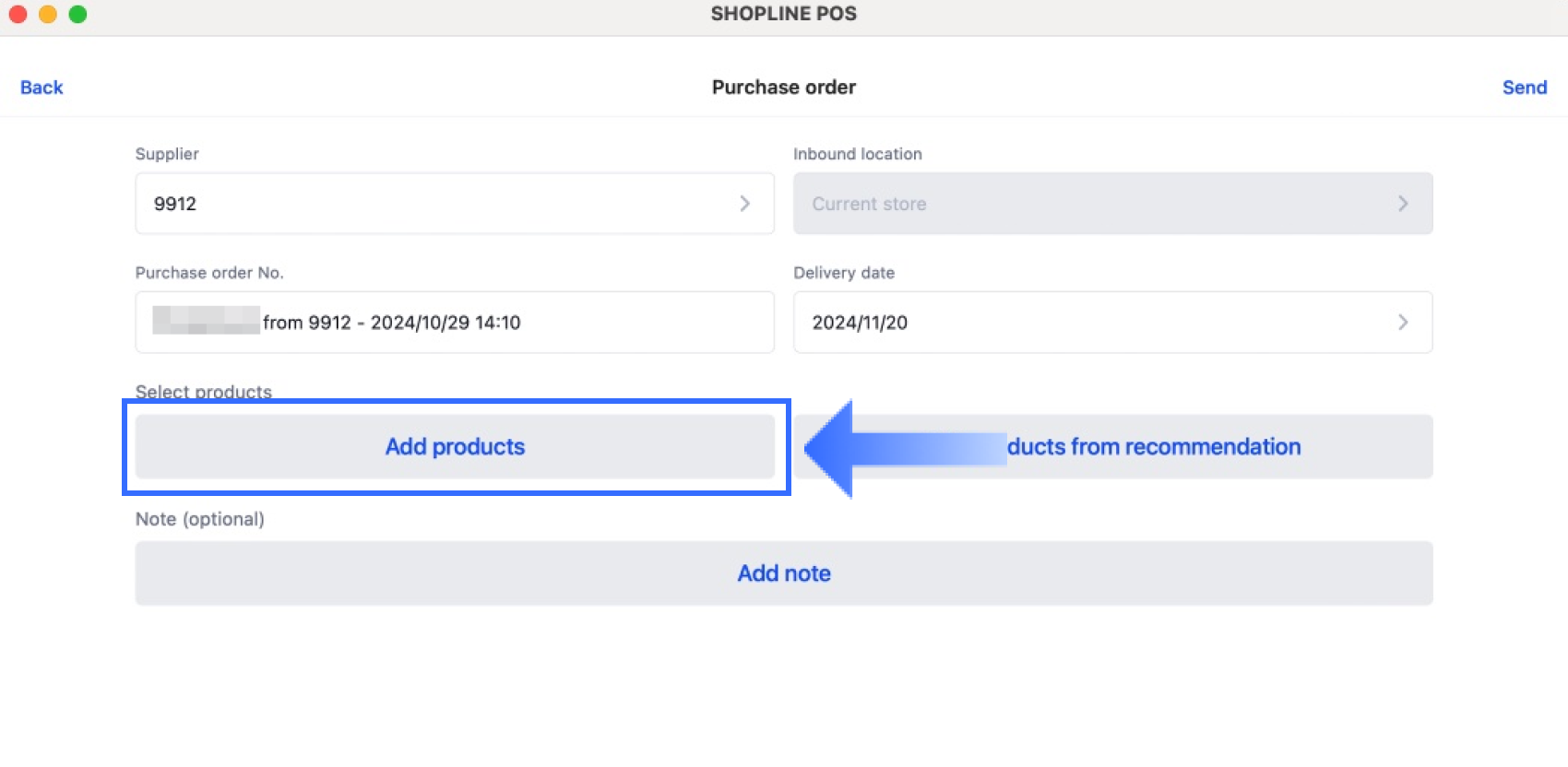Click the SHOPLINE POS title bar text
This screenshot has height=767, width=1568.
click(783, 14)
